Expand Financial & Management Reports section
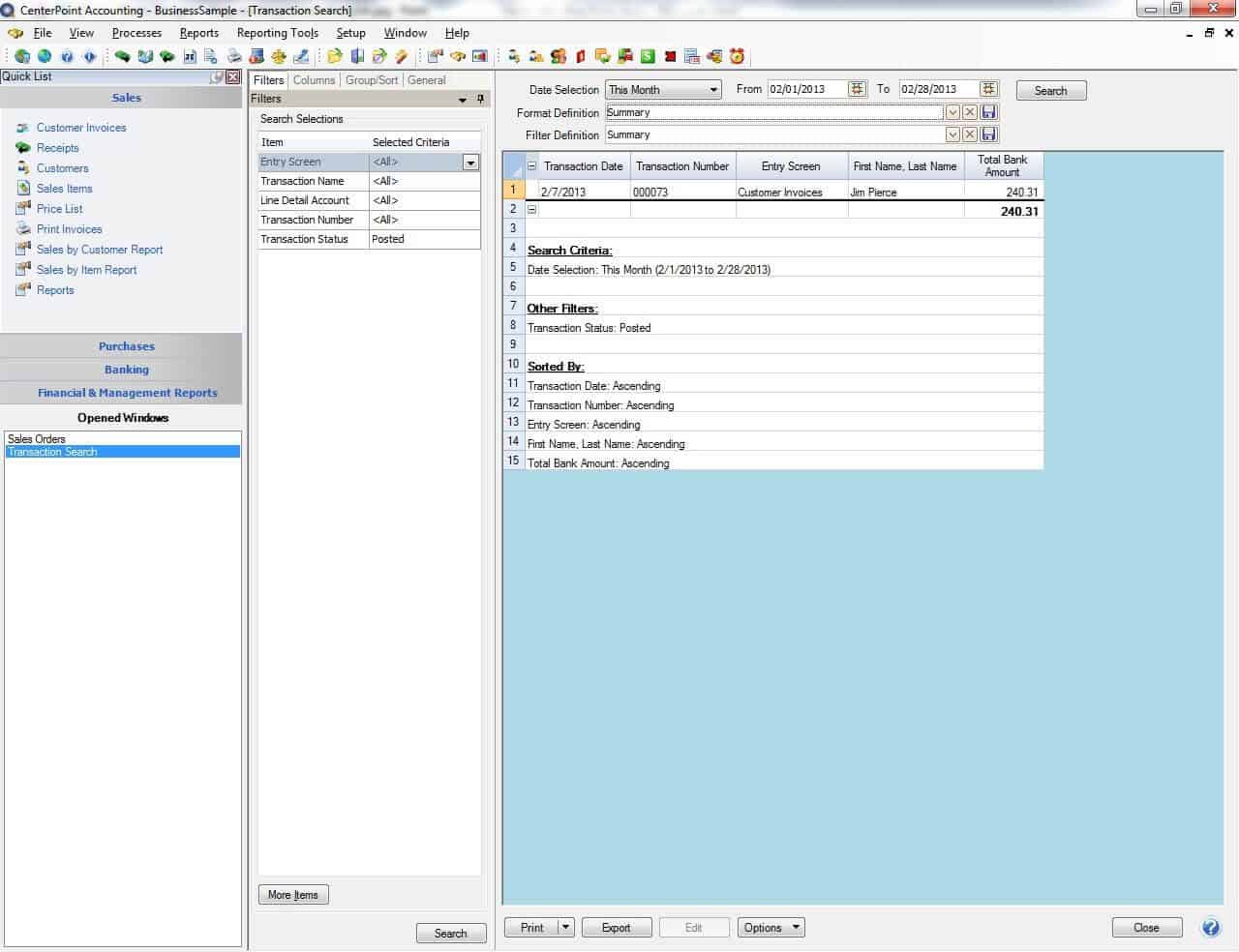 click(x=122, y=393)
